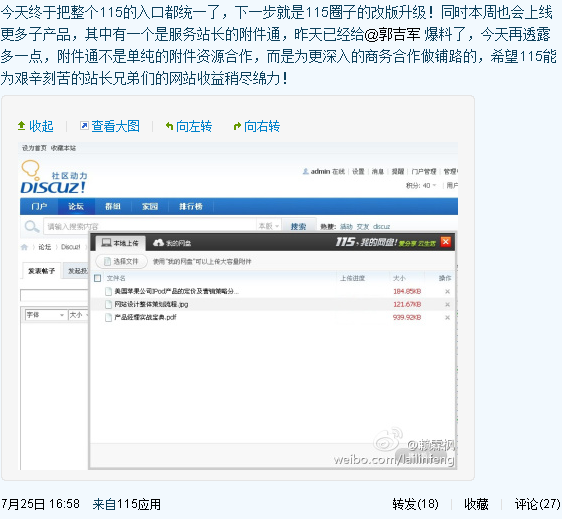Click the 收藏本站 link
Image resolution: width=562 pixels, height=519 pixels.
click(x=63, y=148)
